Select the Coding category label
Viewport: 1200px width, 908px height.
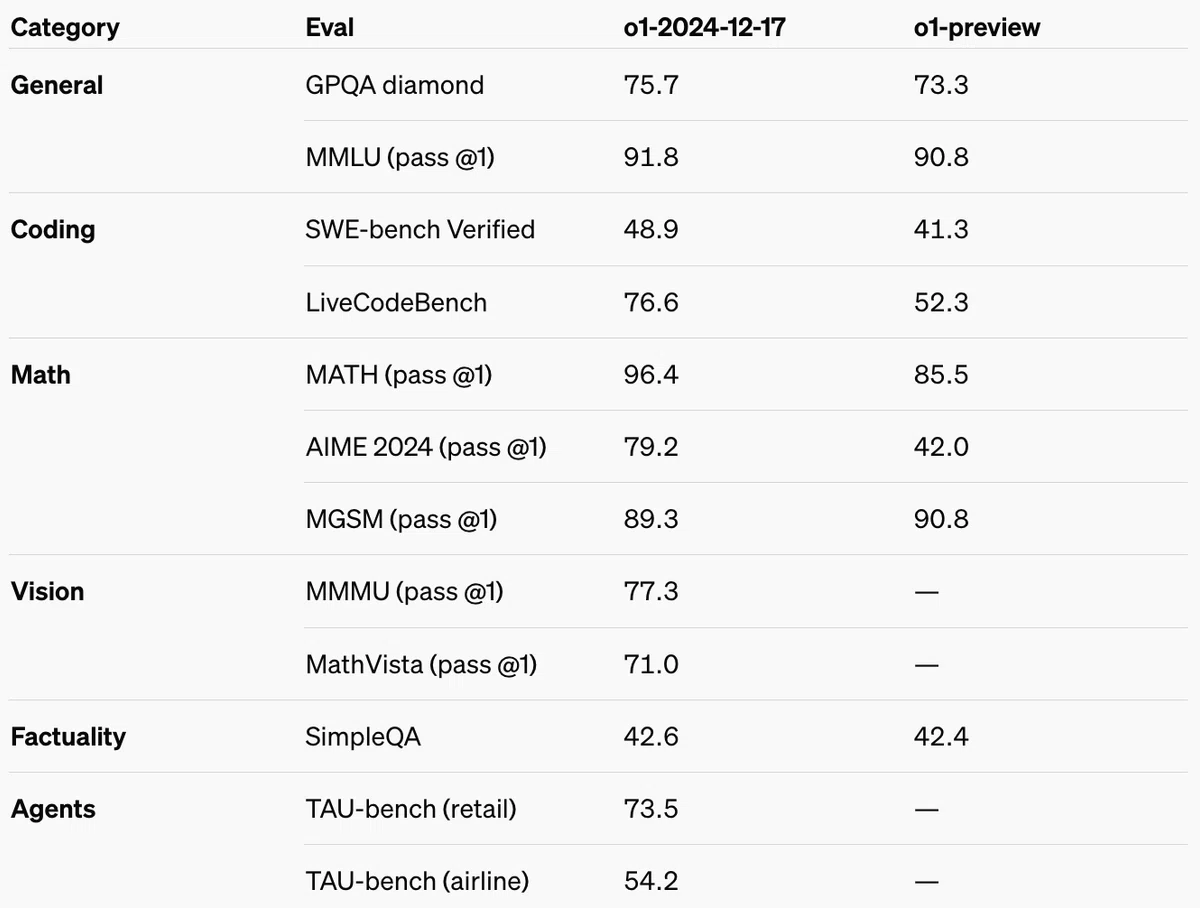[53, 229]
